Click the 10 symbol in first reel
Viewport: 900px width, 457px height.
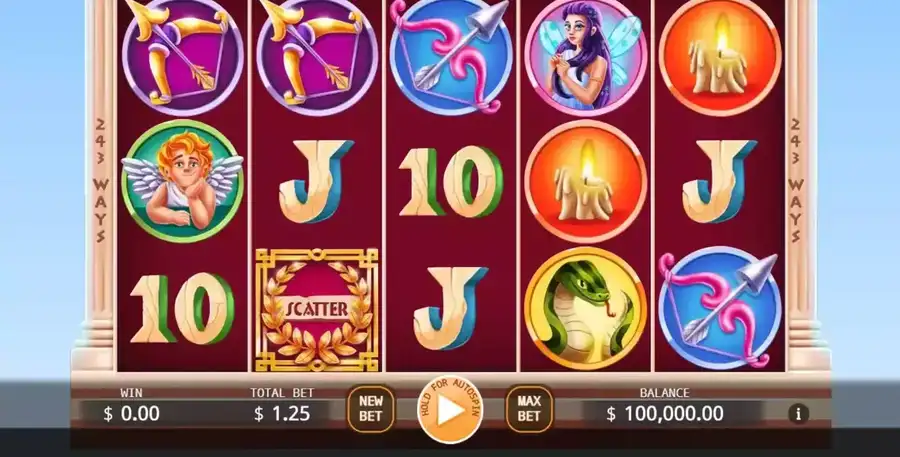tap(182, 309)
